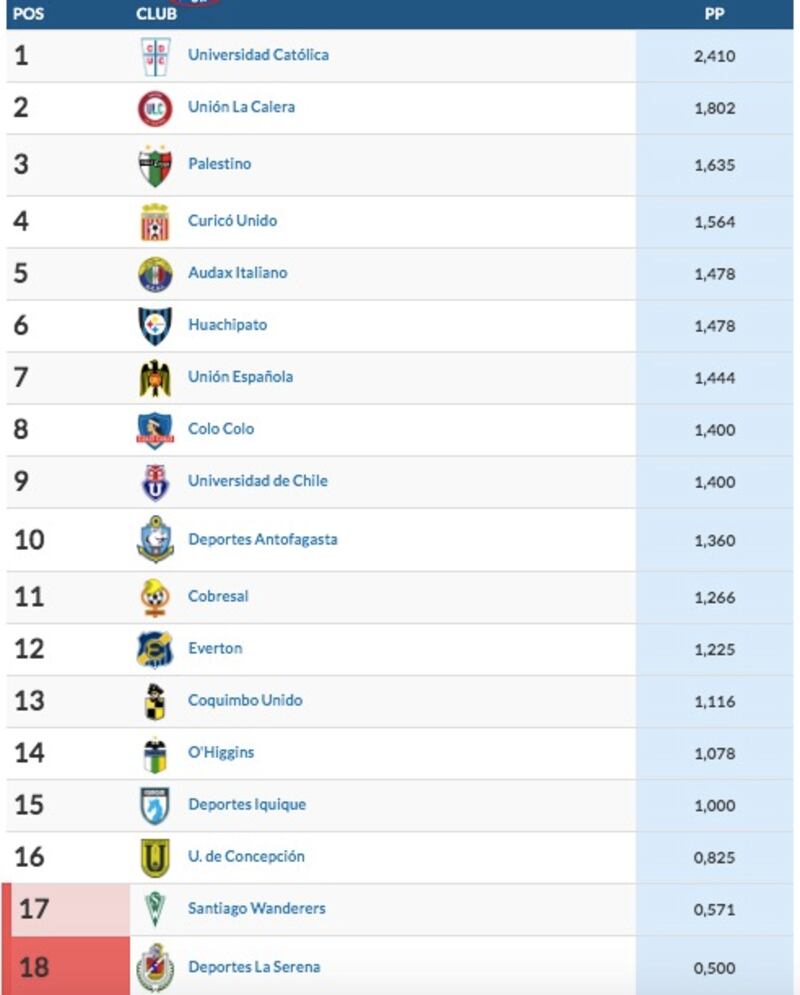Click the Colo Colo team crest
The height and width of the screenshot is (995, 800).
coord(155,430)
